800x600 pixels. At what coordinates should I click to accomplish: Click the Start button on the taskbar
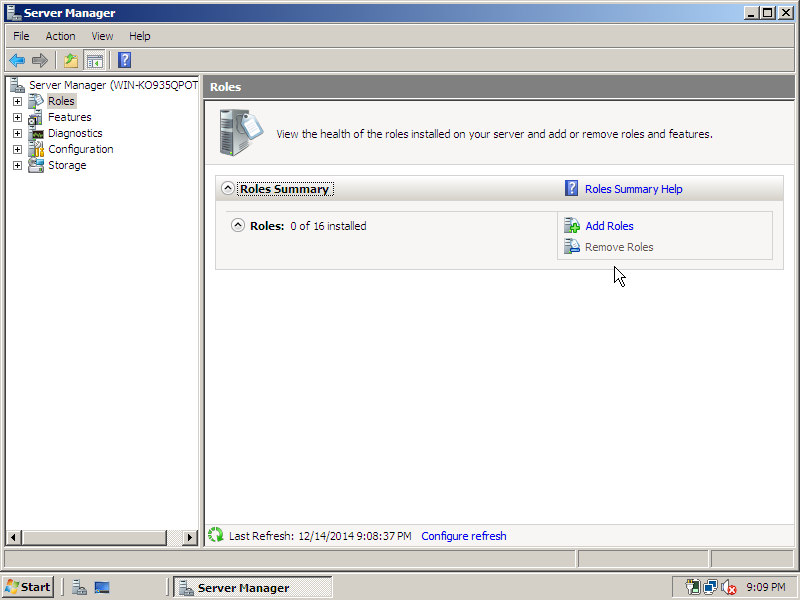pyautogui.click(x=27, y=586)
